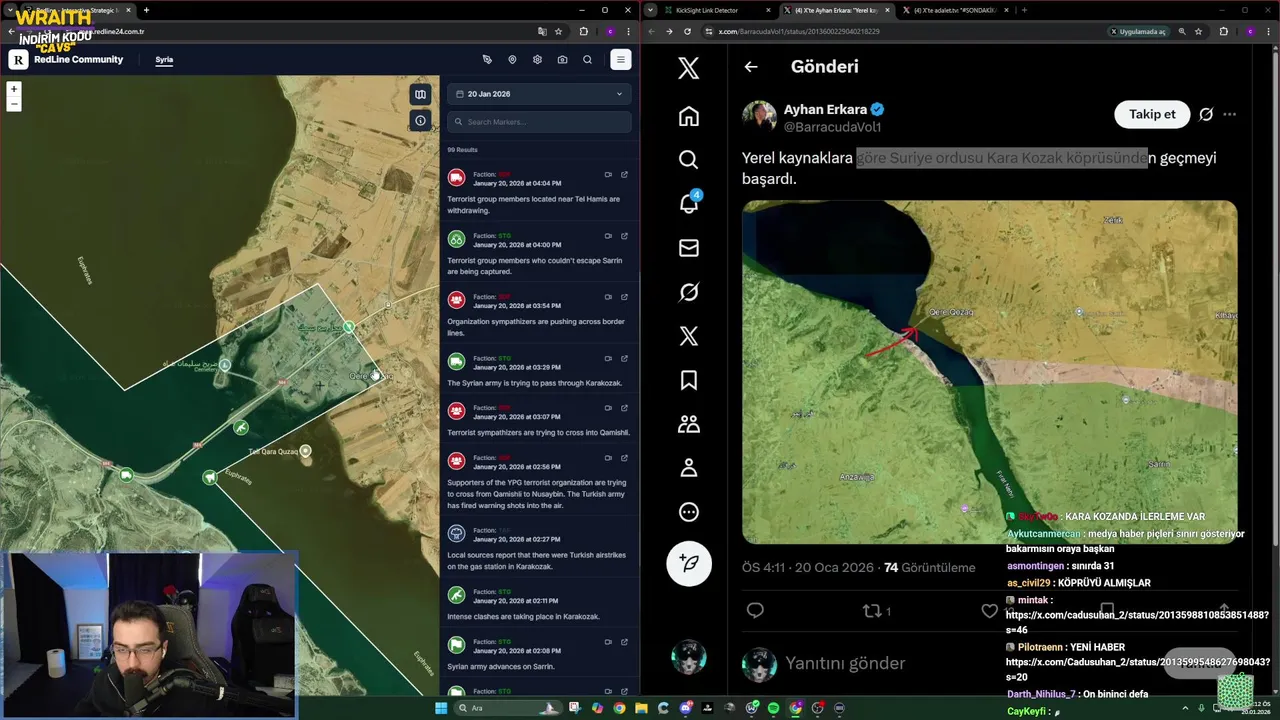The image size is (1280, 720).
Task: Open Grok icon in X sidebar
Action: [689, 292]
